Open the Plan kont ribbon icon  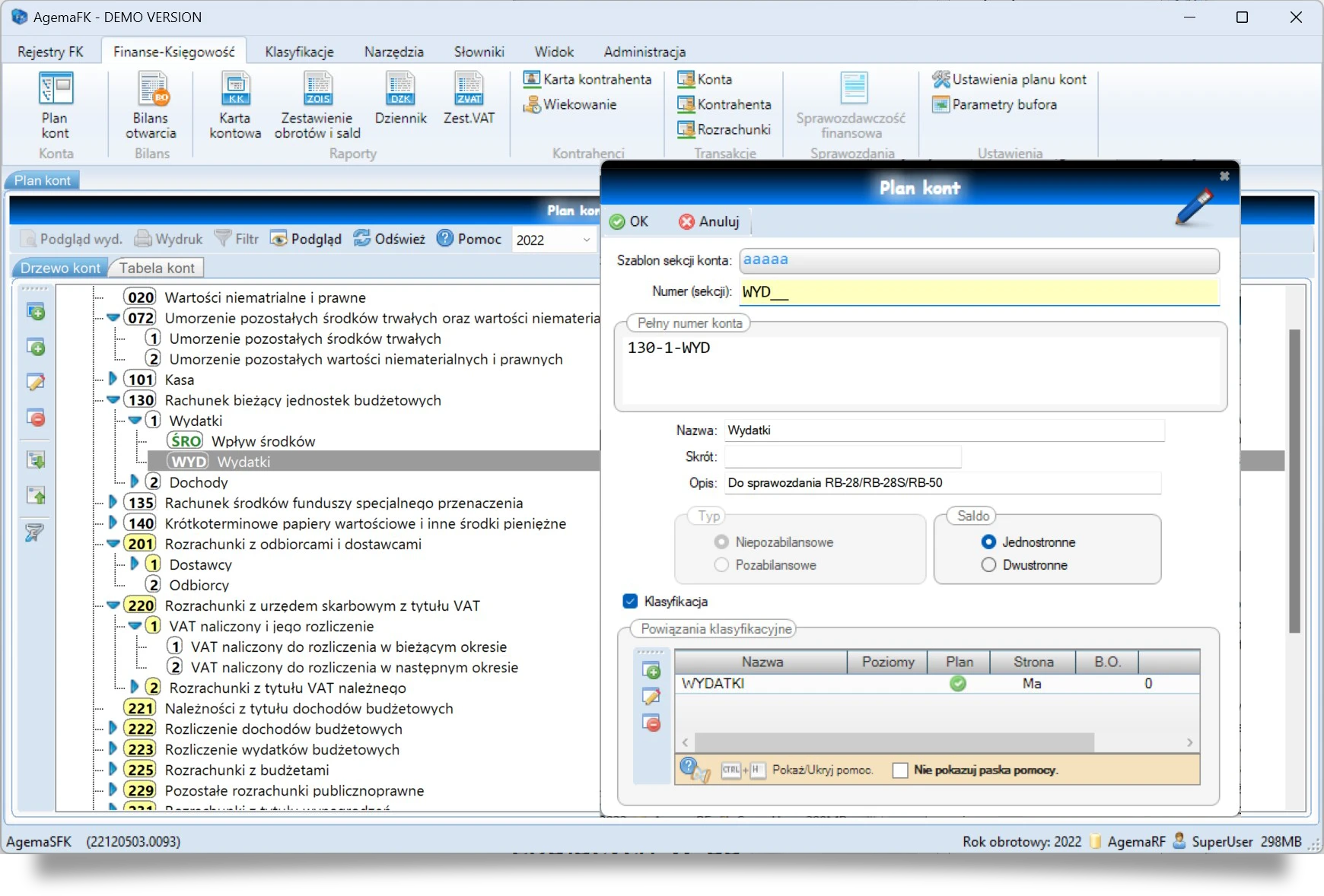pyautogui.click(x=55, y=105)
